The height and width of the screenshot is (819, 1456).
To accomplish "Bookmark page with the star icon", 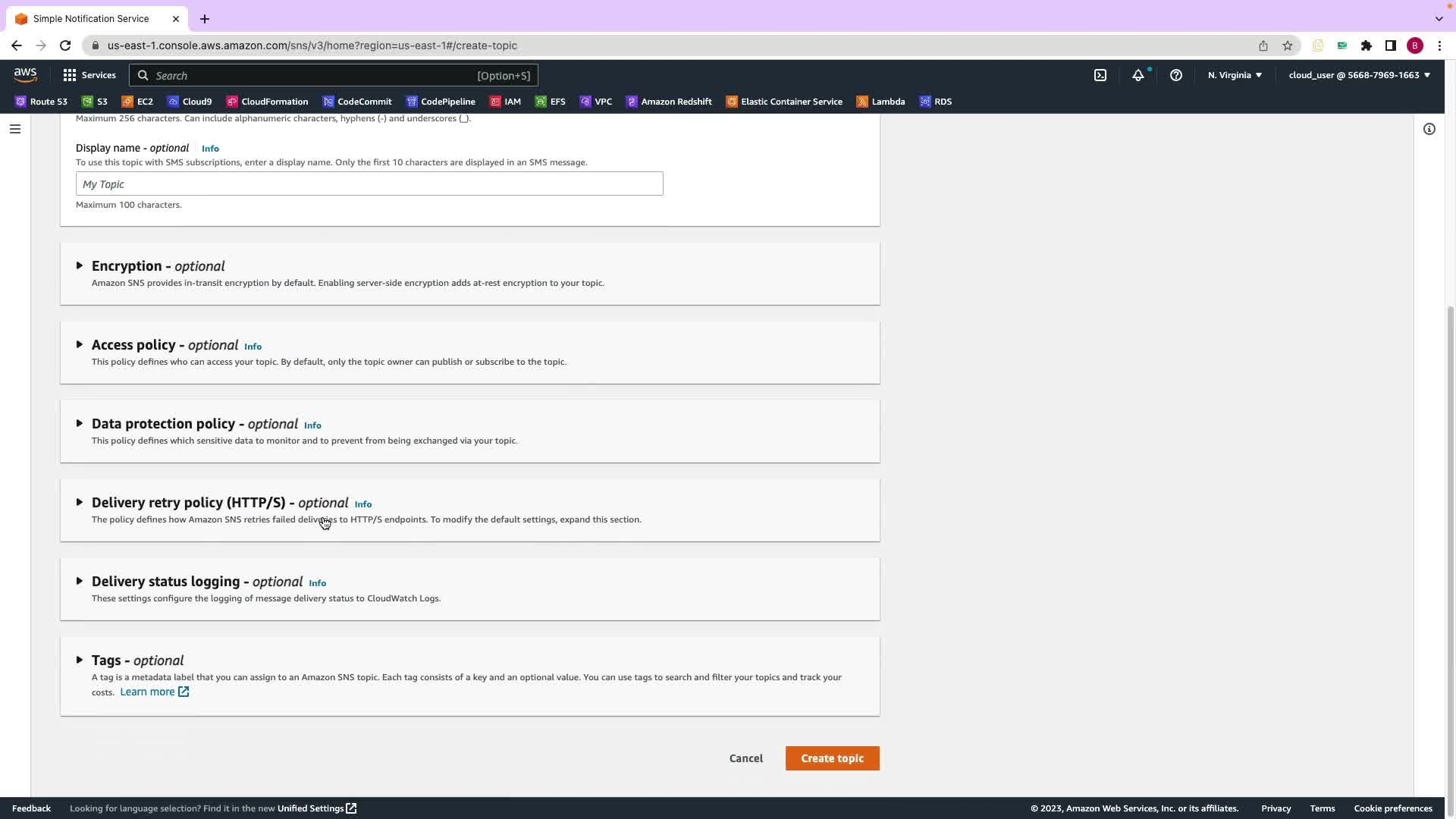I will click(1287, 45).
